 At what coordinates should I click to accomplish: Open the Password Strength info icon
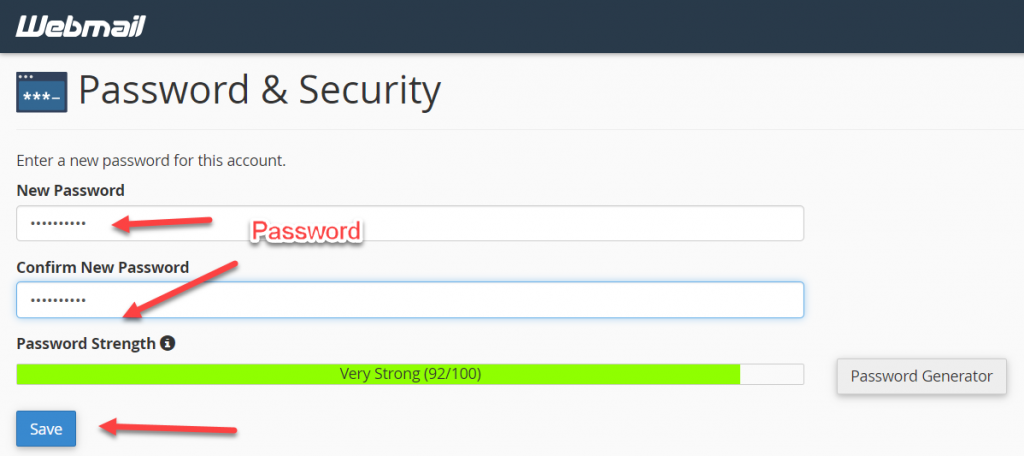click(x=168, y=342)
